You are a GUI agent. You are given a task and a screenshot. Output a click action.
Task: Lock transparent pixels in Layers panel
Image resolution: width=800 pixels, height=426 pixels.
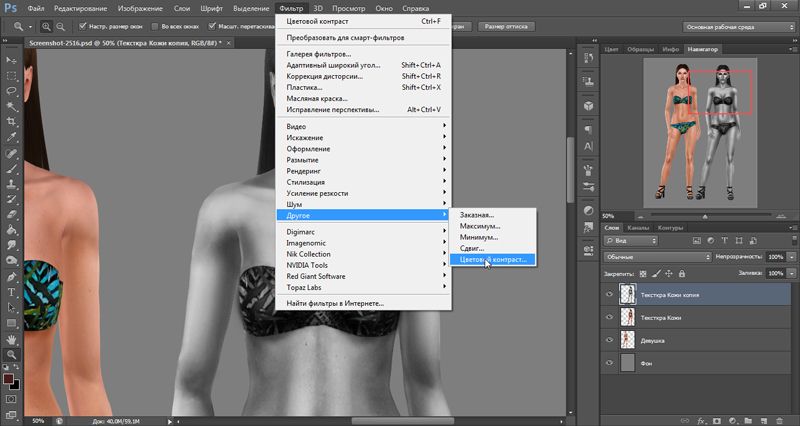(x=643, y=274)
